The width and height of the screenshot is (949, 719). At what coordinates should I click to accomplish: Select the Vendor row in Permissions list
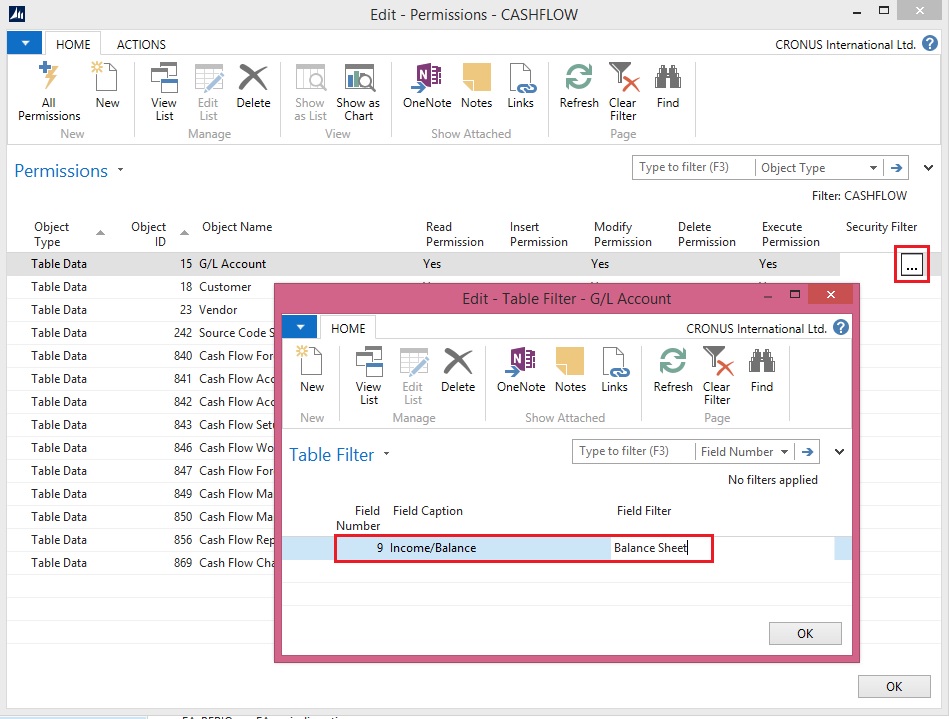[x=218, y=310]
